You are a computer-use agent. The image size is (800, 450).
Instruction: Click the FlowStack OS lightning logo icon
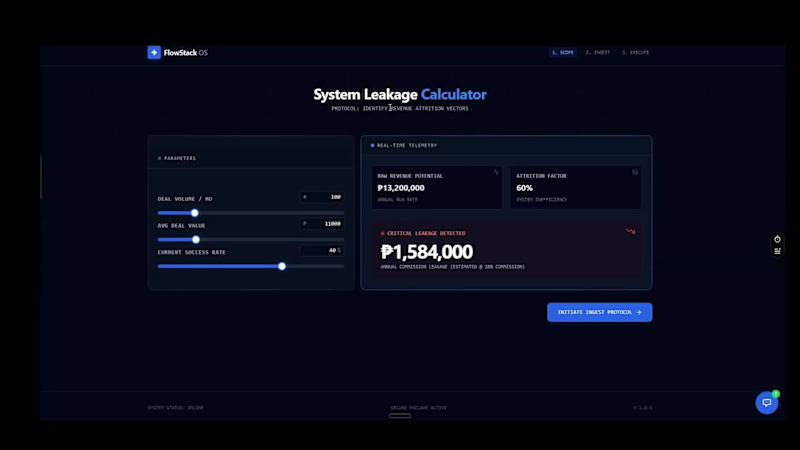click(x=154, y=53)
